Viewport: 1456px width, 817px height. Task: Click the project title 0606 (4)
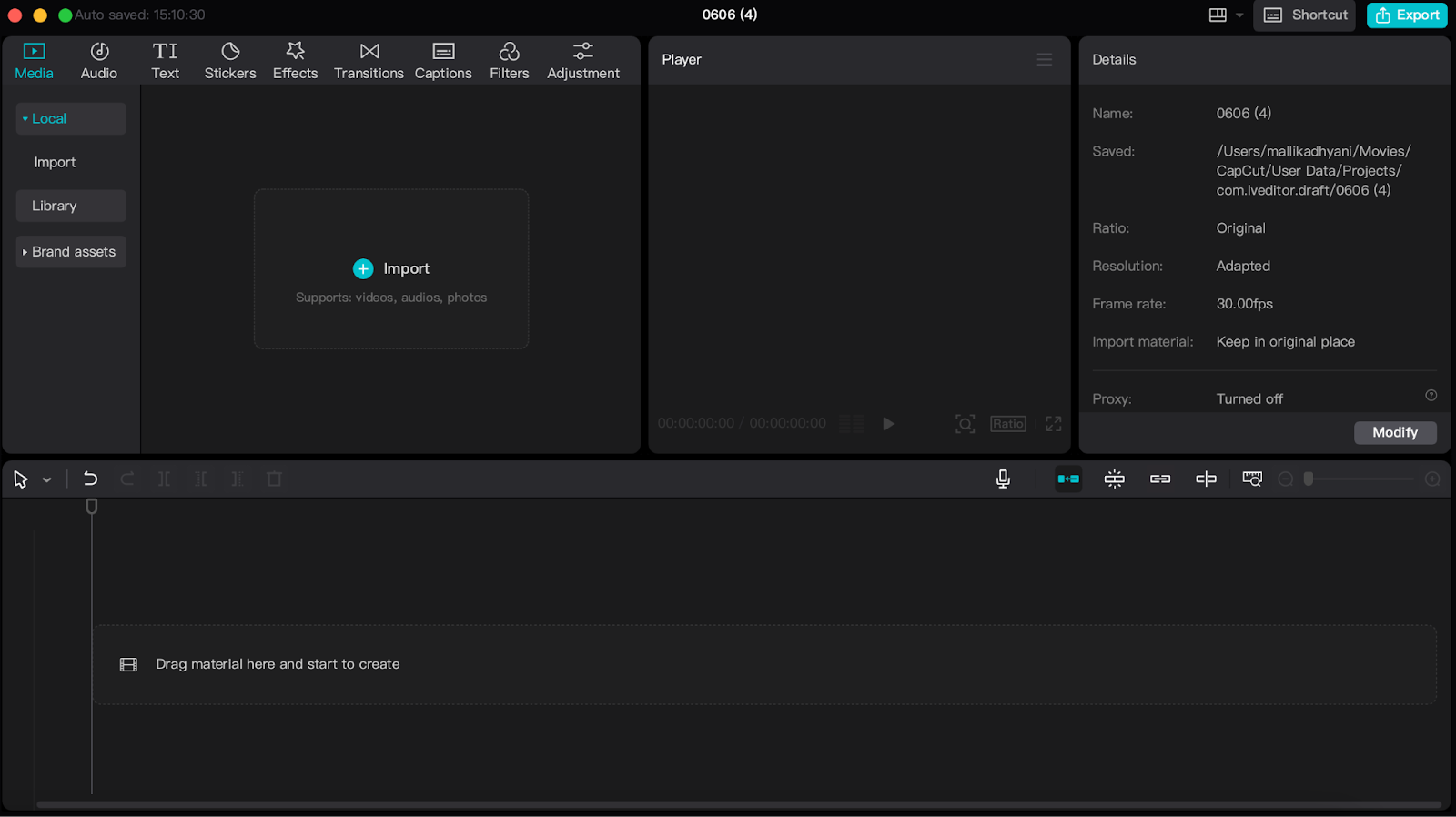click(730, 15)
